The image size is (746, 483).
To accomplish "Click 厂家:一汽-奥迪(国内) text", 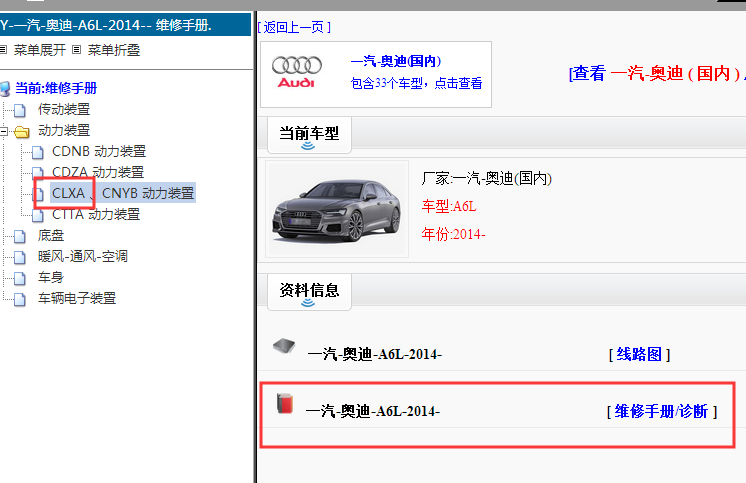I will click(x=487, y=178).
